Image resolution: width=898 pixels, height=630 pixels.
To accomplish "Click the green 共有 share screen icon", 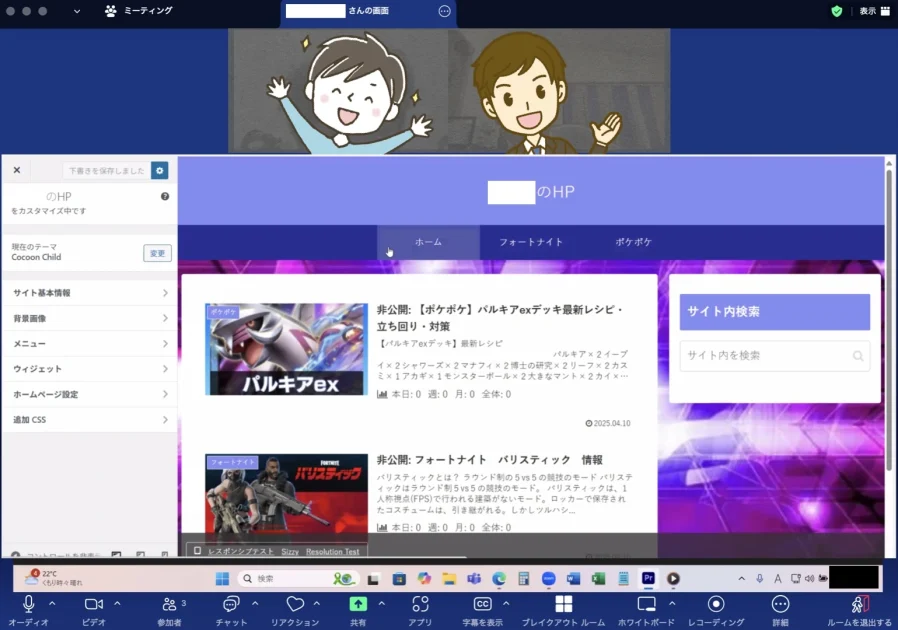I will [358, 604].
